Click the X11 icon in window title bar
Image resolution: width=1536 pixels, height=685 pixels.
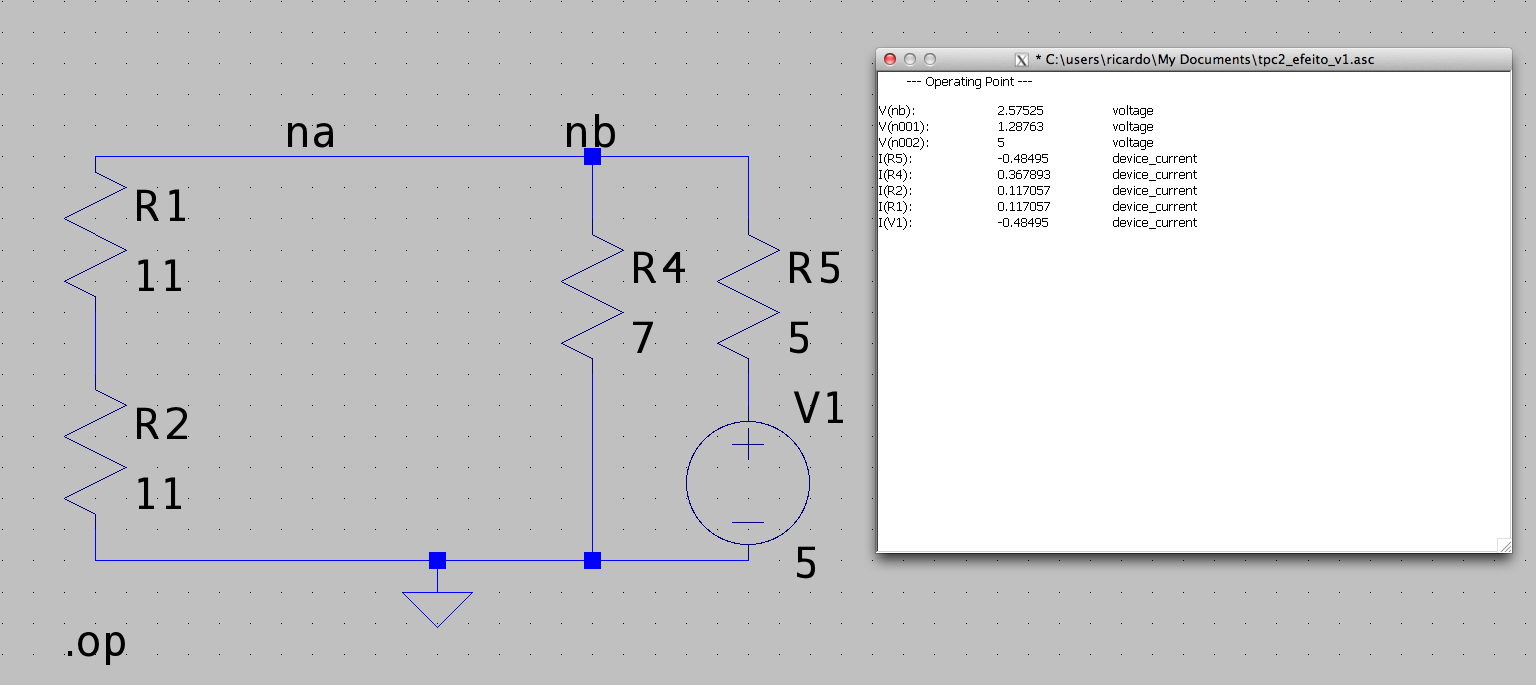coord(1021,60)
